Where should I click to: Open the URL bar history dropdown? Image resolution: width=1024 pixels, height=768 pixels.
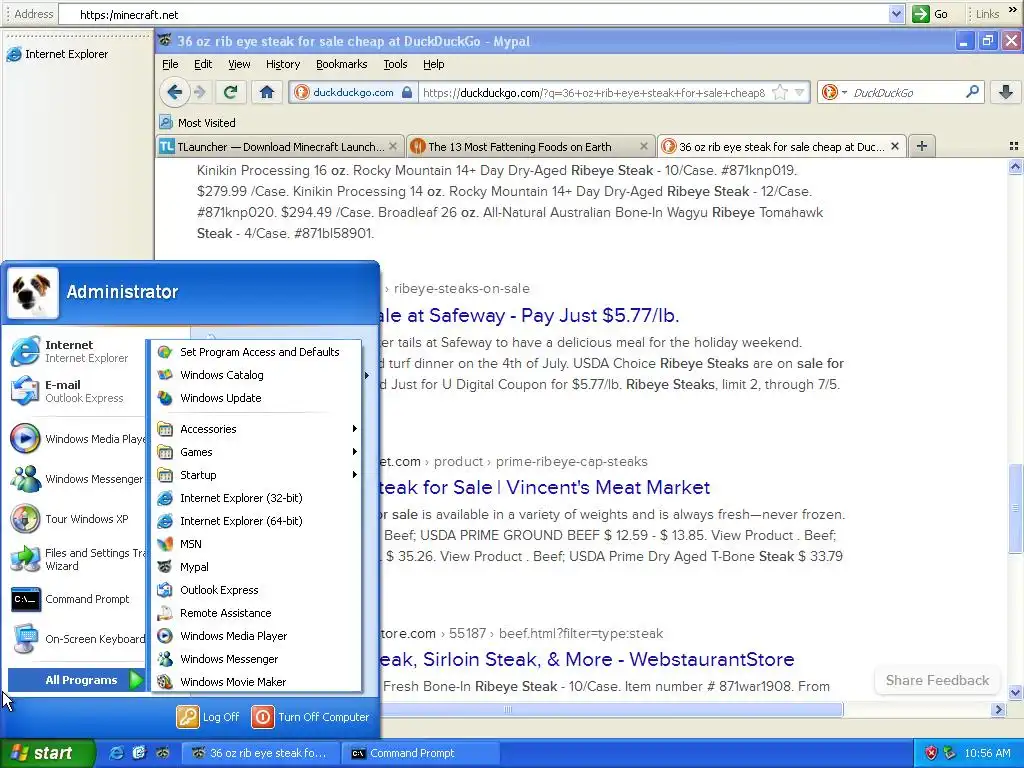(799, 93)
